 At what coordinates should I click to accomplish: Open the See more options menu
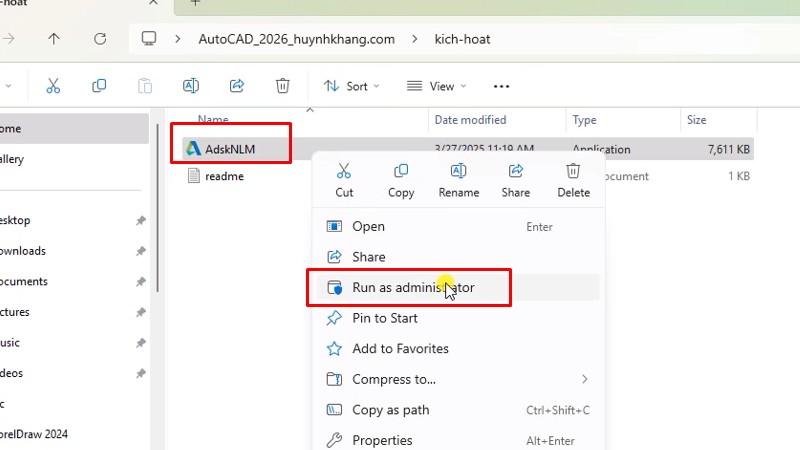(502, 86)
